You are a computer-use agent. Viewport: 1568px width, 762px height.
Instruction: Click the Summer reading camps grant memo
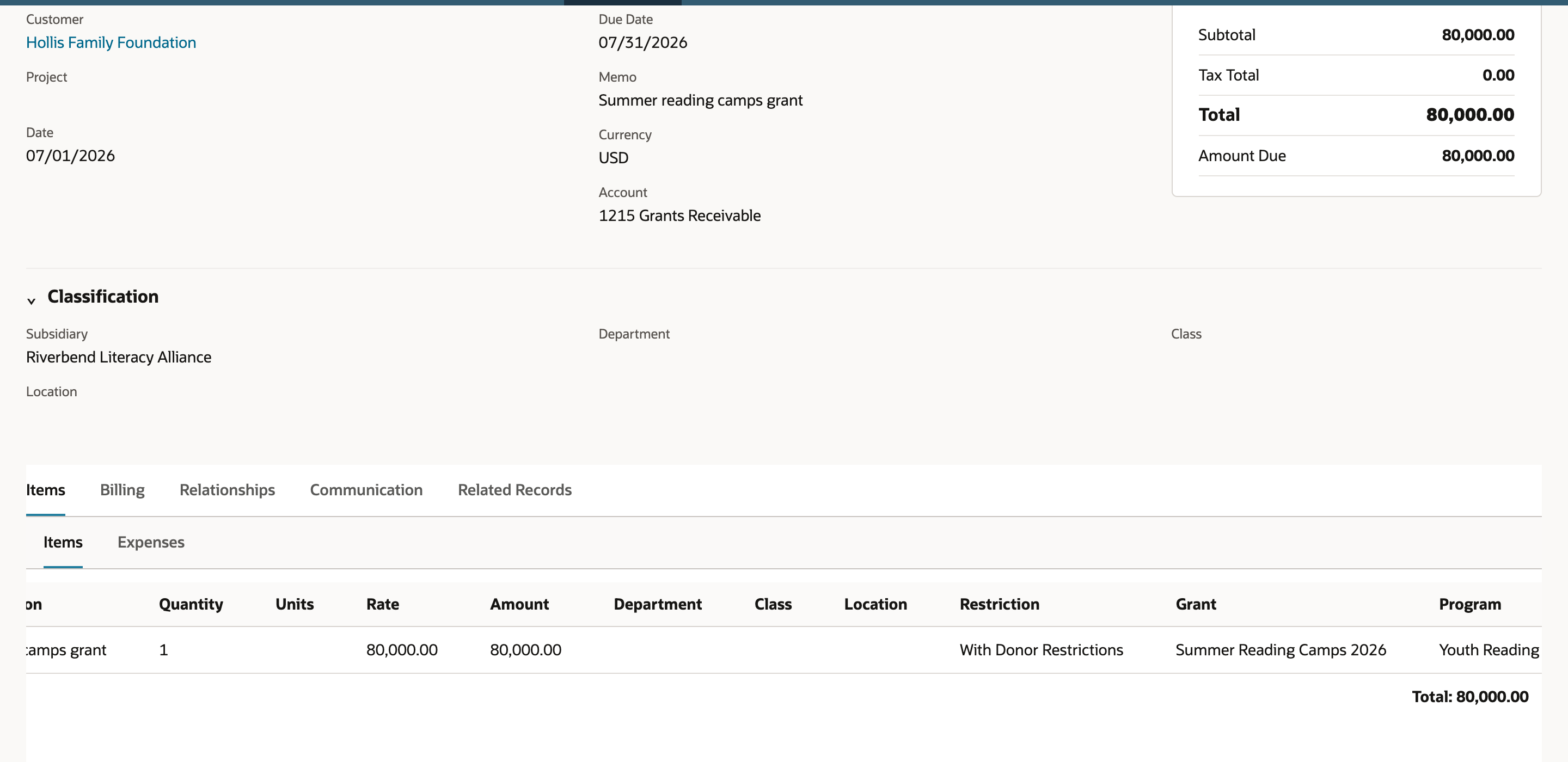click(x=701, y=101)
